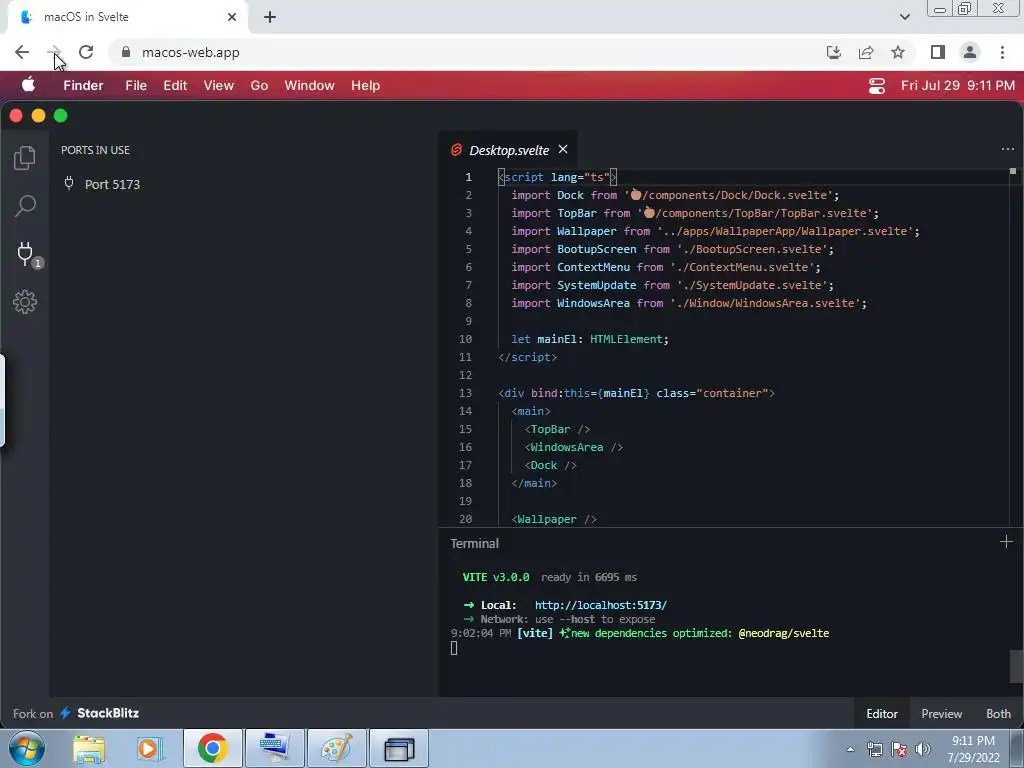Open the Action Center flag icon
The height and width of the screenshot is (768, 1024).
[899, 749]
